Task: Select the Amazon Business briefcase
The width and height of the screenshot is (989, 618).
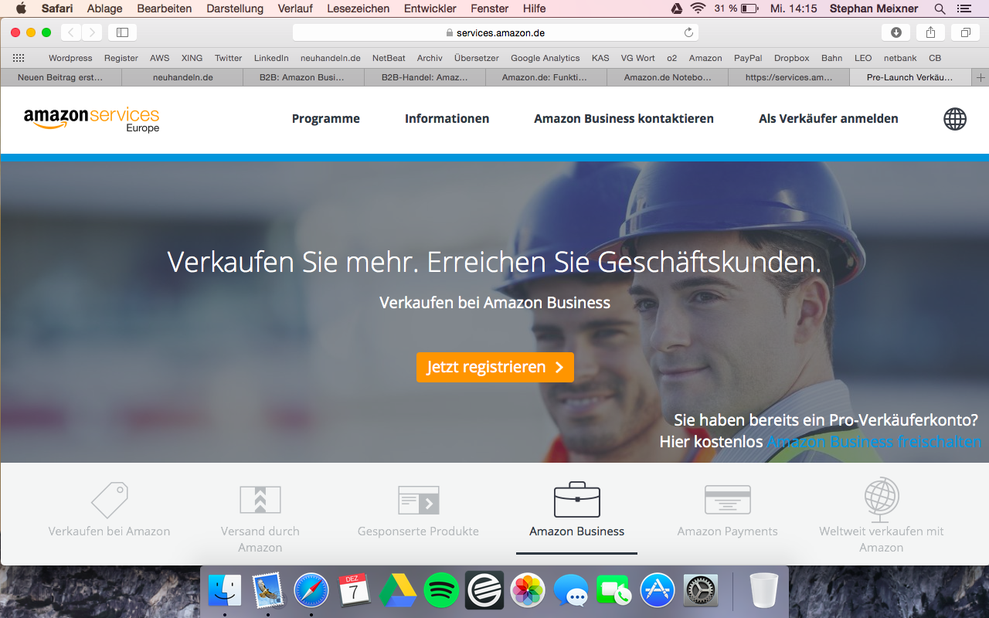Action: pyautogui.click(x=576, y=510)
